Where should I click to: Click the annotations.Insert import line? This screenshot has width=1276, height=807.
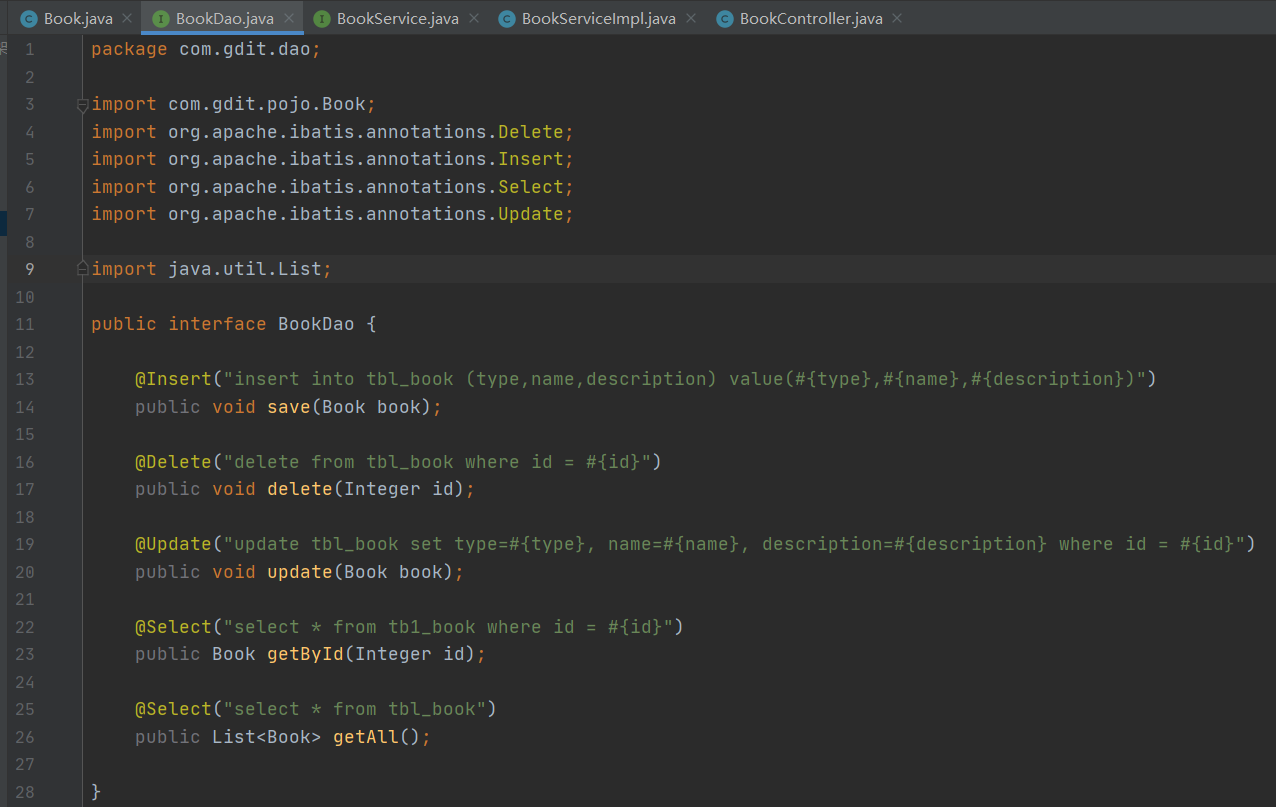coord(332,159)
